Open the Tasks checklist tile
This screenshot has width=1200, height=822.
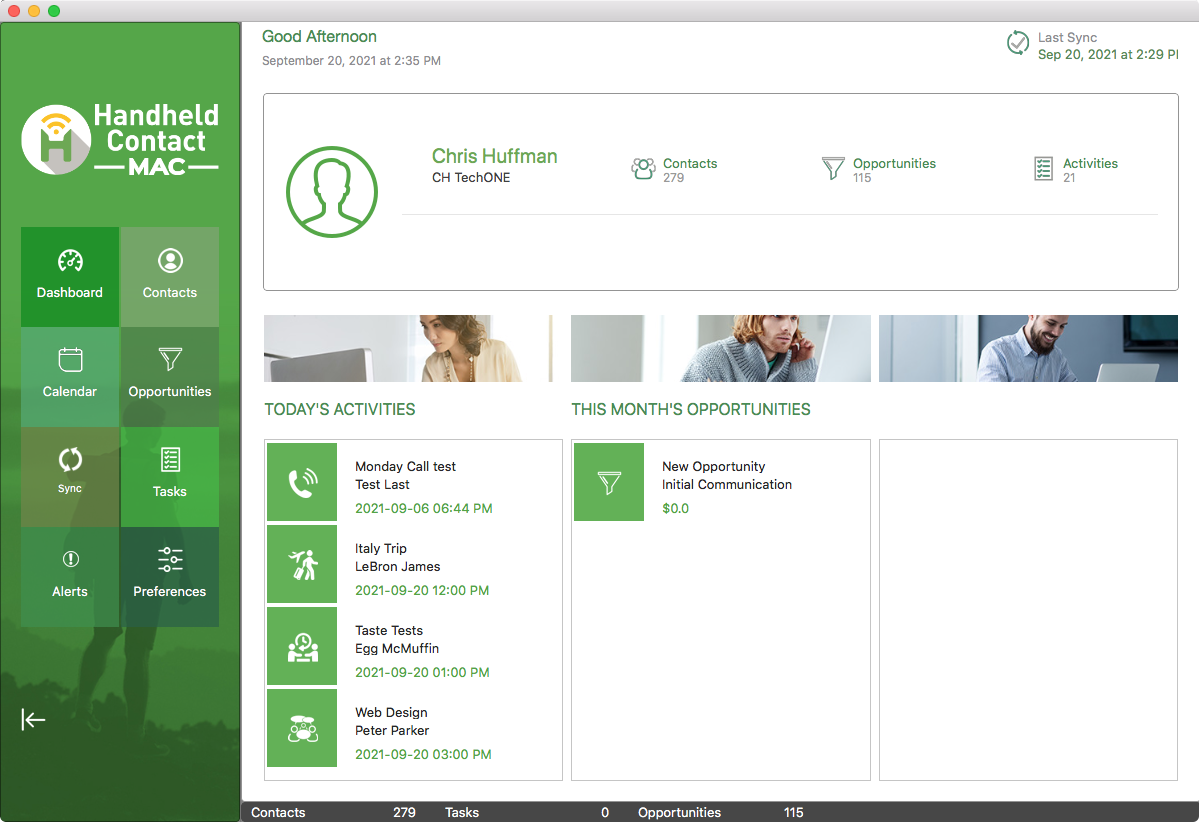(170, 476)
